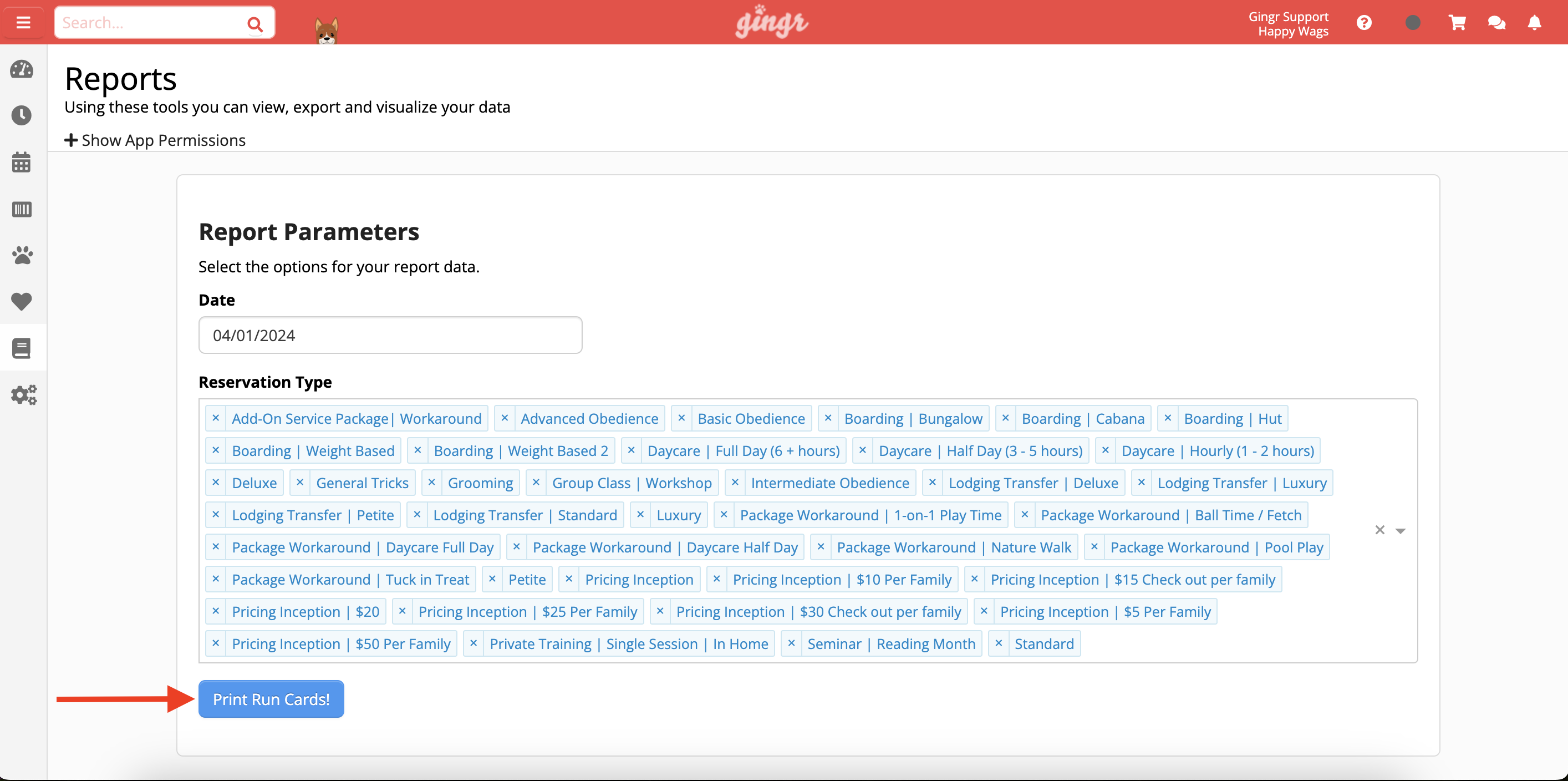The height and width of the screenshot is (781, 1568).
Task: Remove Boarding | Hut tag
Action: click(x=1168, y=418)
